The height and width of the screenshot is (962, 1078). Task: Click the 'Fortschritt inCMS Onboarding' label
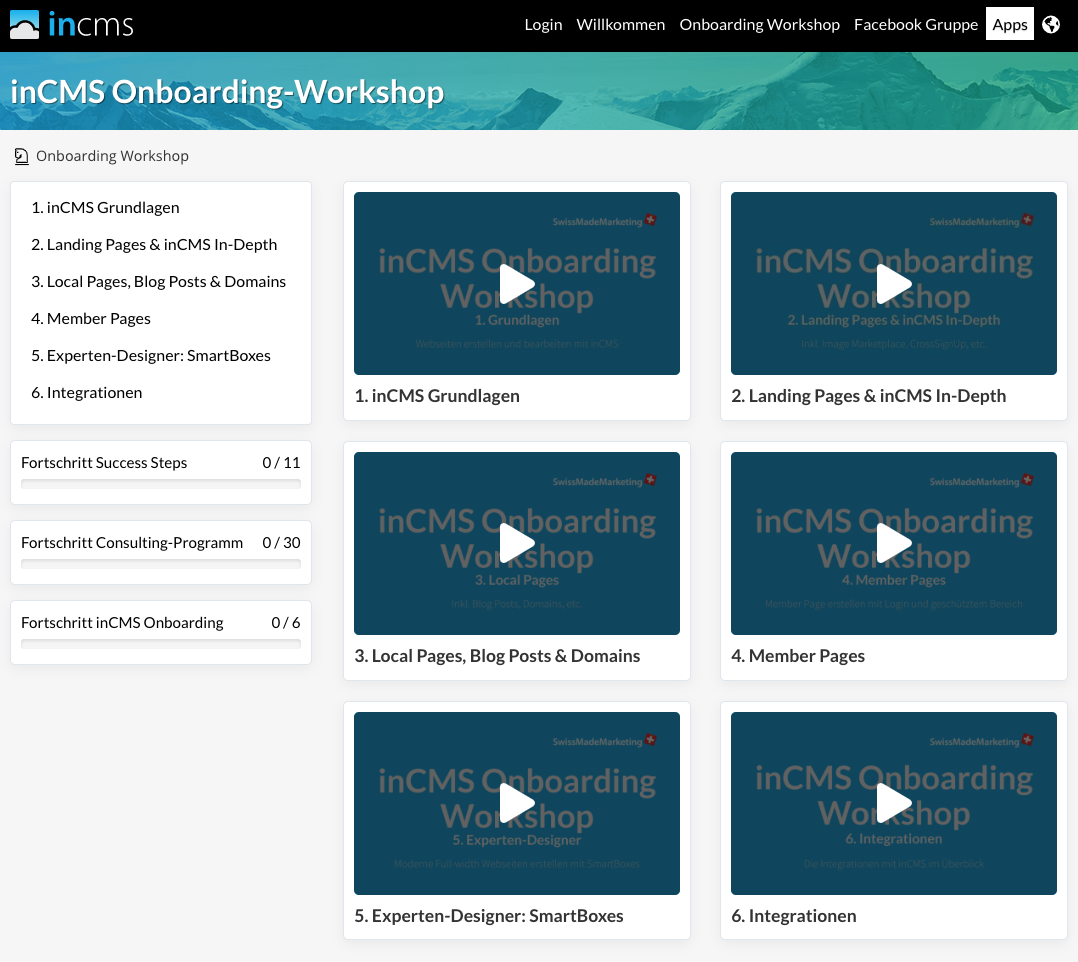click(x=122, y=623)
